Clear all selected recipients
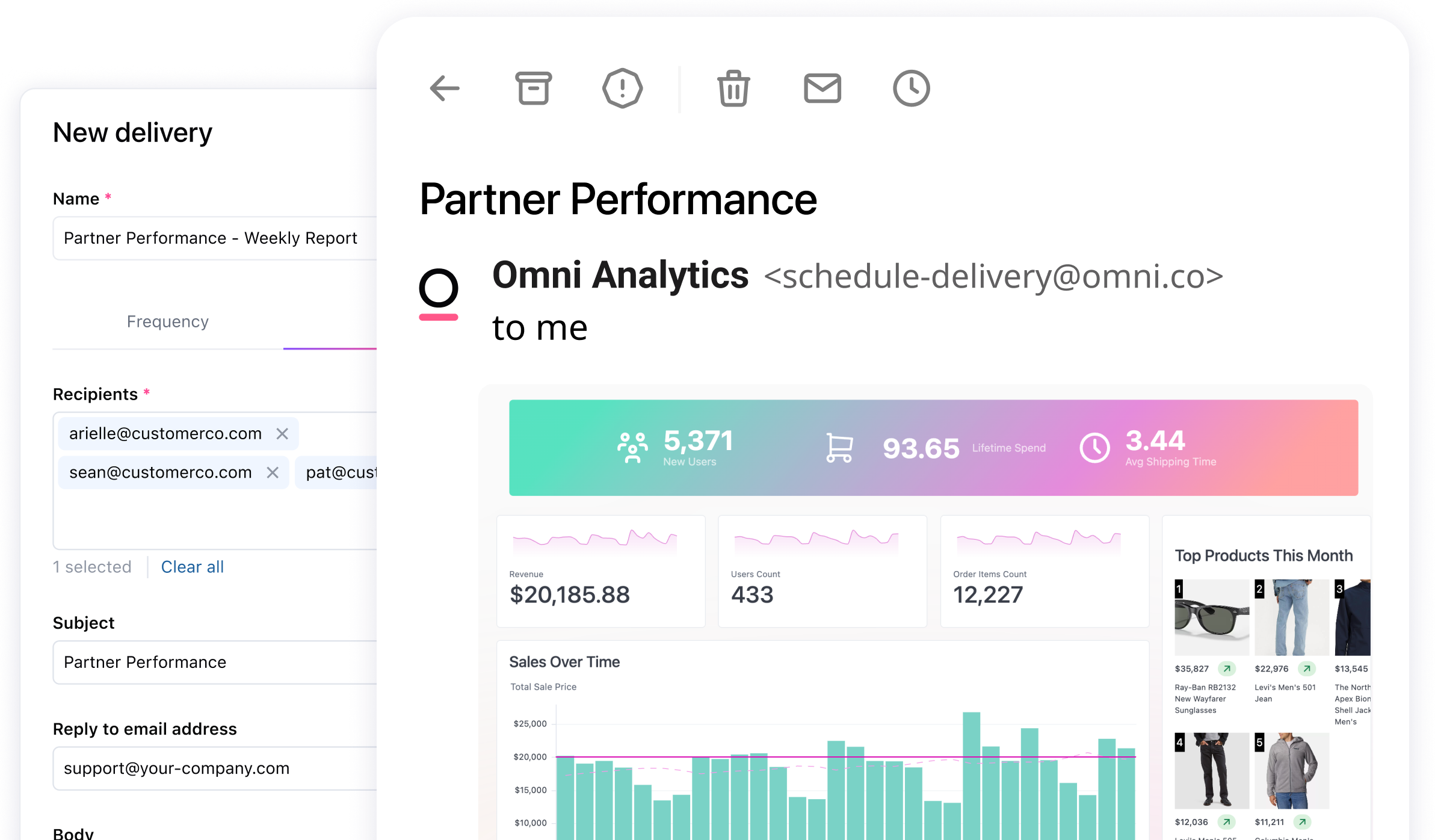 [192, 566]
